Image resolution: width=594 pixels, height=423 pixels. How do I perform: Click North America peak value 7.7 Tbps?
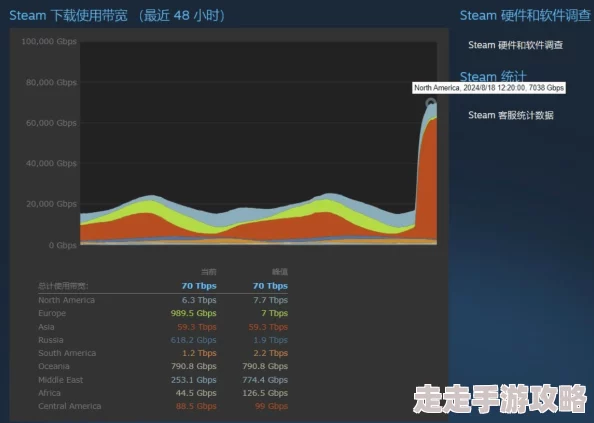coord(270,300)
